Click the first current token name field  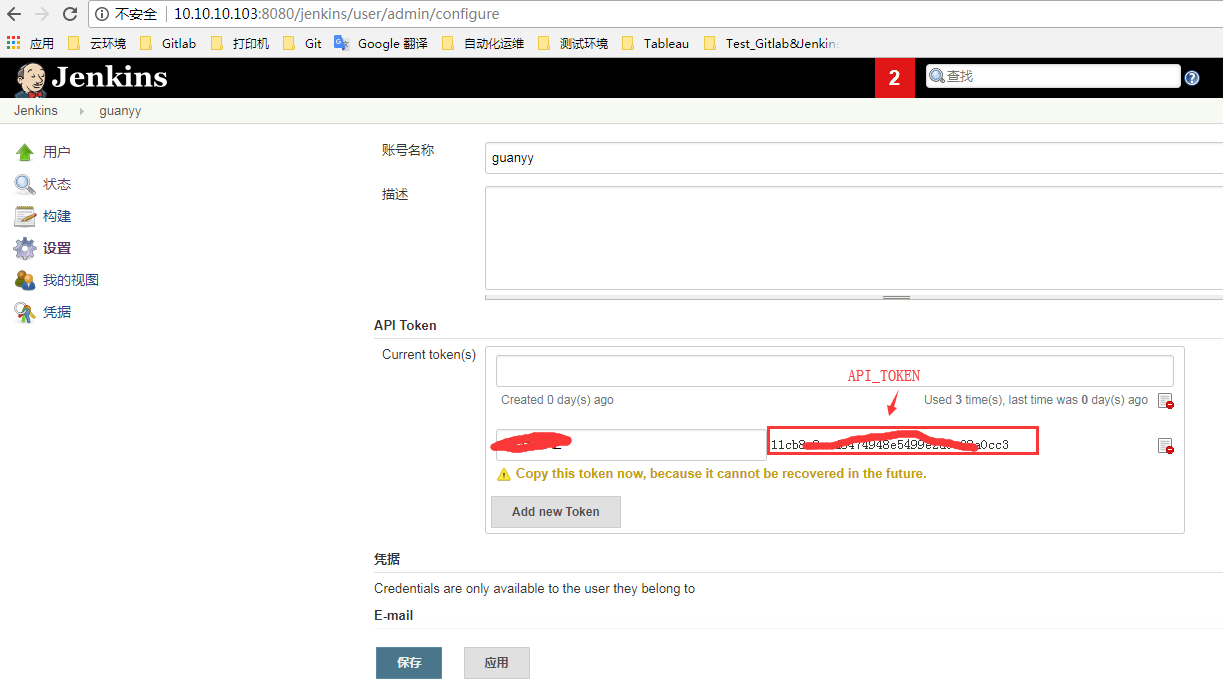(x=835, y=371)
